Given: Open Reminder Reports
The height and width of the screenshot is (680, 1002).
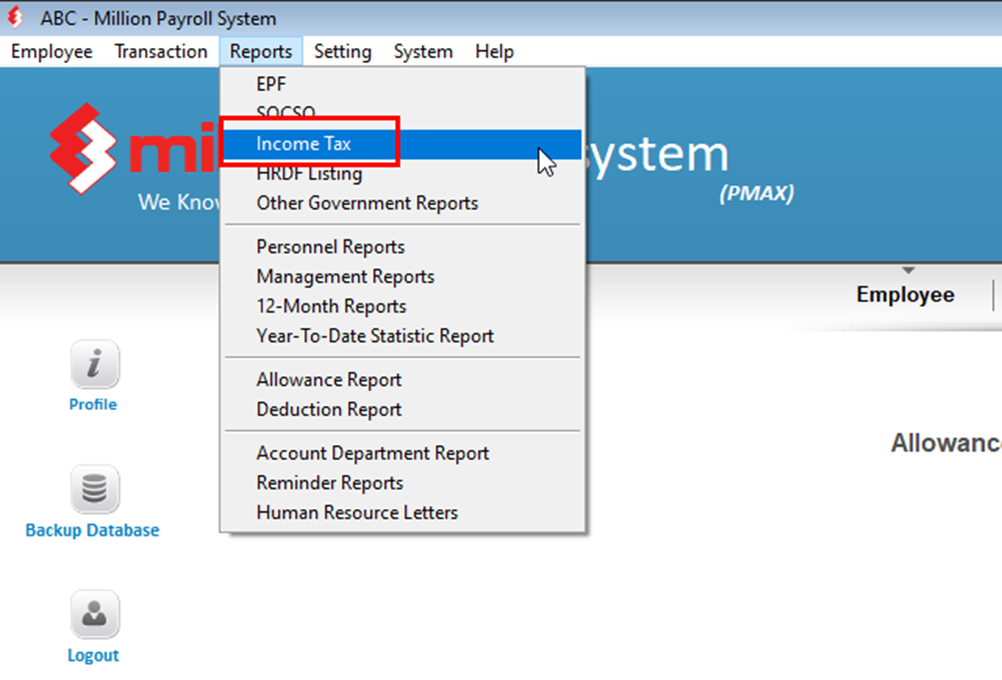Looking at the screenshot, I should (403, 483).
